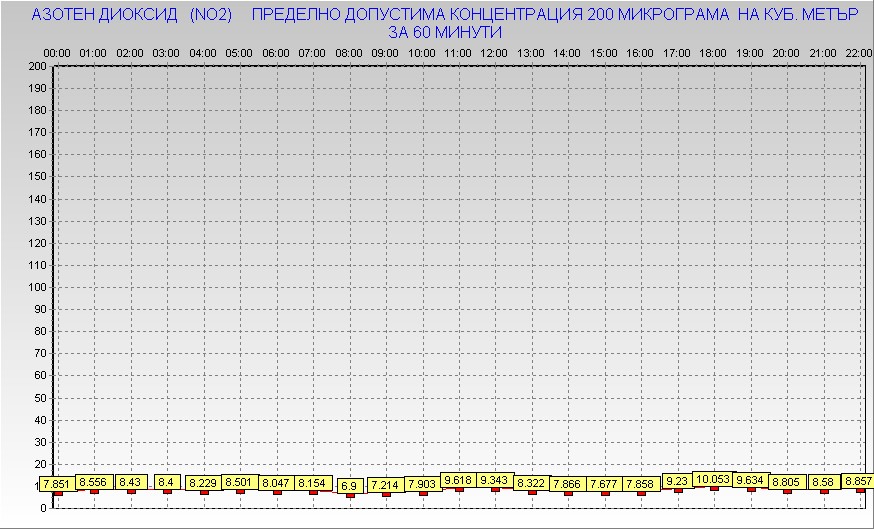Select the 6.9 data point label

tap(349, 486)
